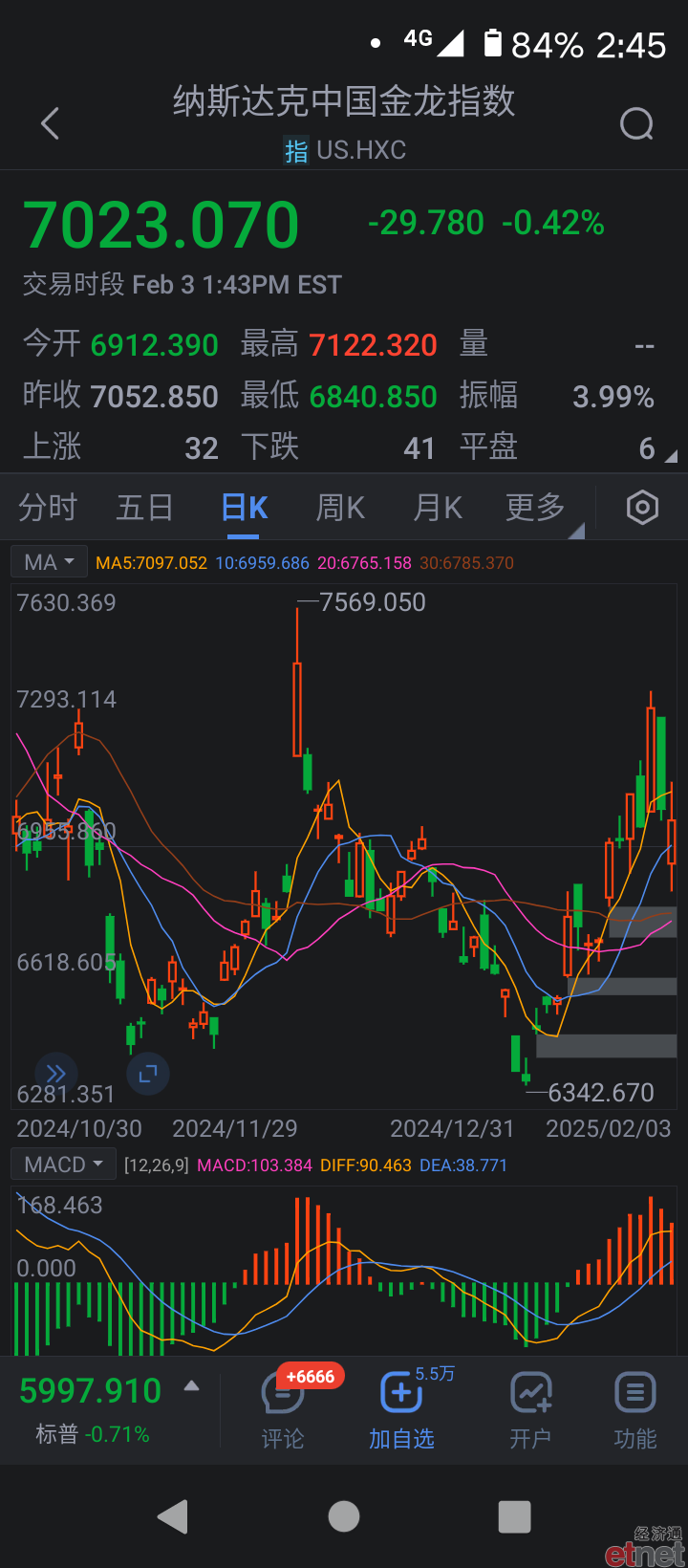Tap the MA 30:6785.370 label
The width and height of the screenshot is (688, 1568).
coord(466,563)
